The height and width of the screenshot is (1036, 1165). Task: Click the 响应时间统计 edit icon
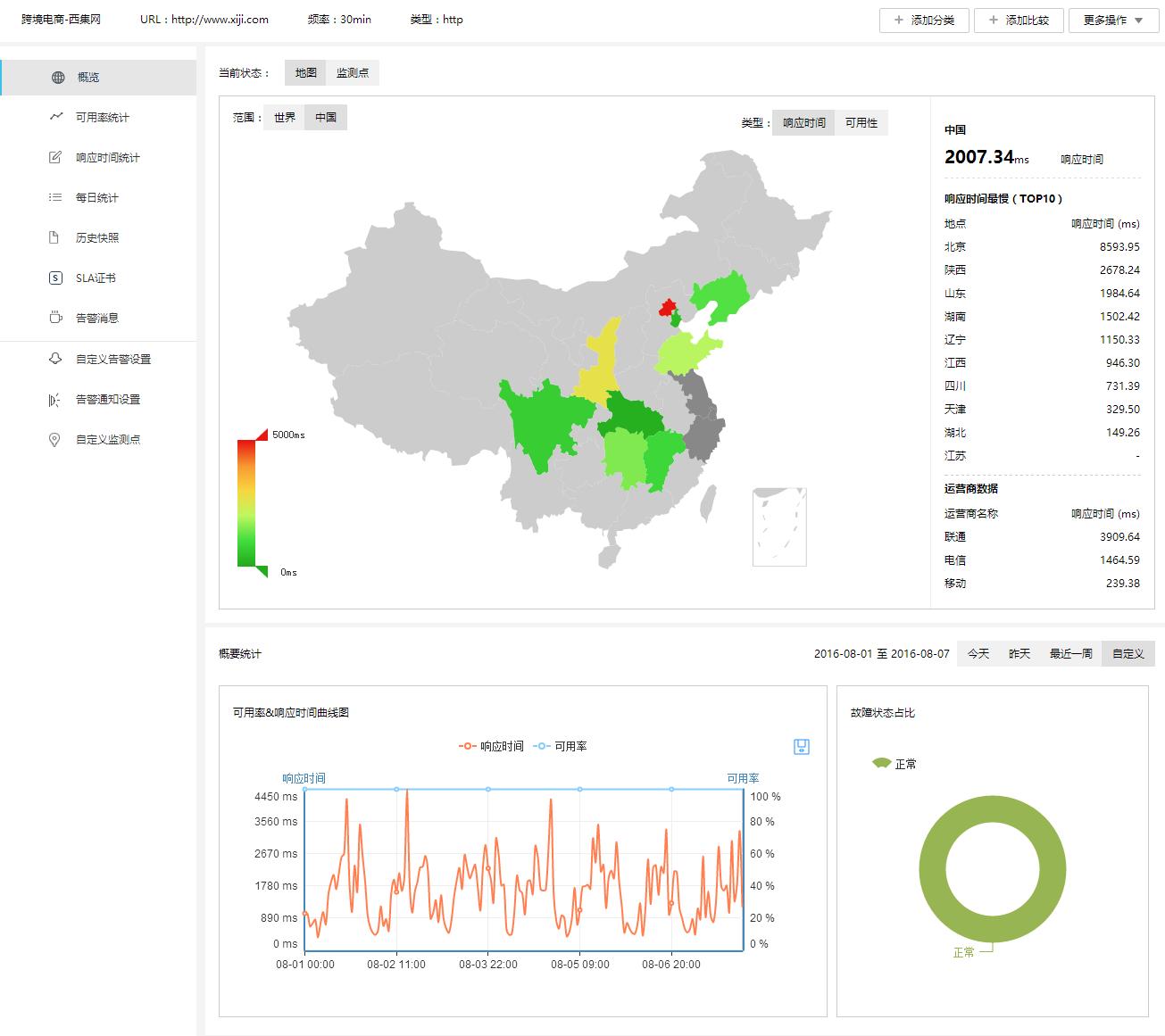pyautogui.click(x=55, y=158)
